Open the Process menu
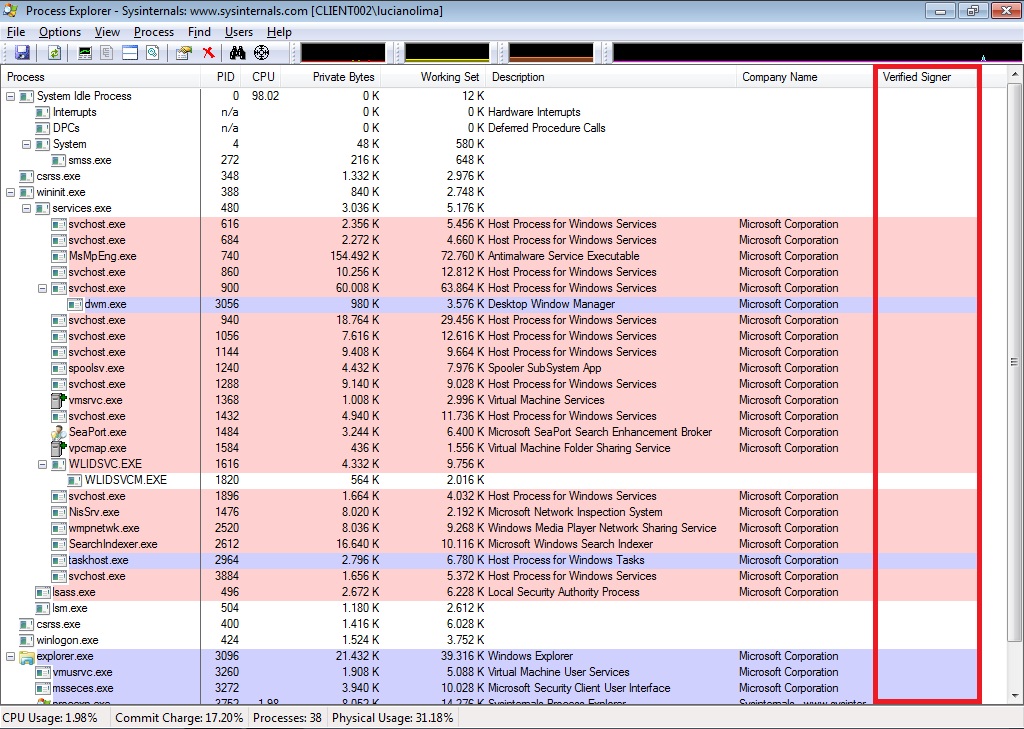 click(154, 32)
